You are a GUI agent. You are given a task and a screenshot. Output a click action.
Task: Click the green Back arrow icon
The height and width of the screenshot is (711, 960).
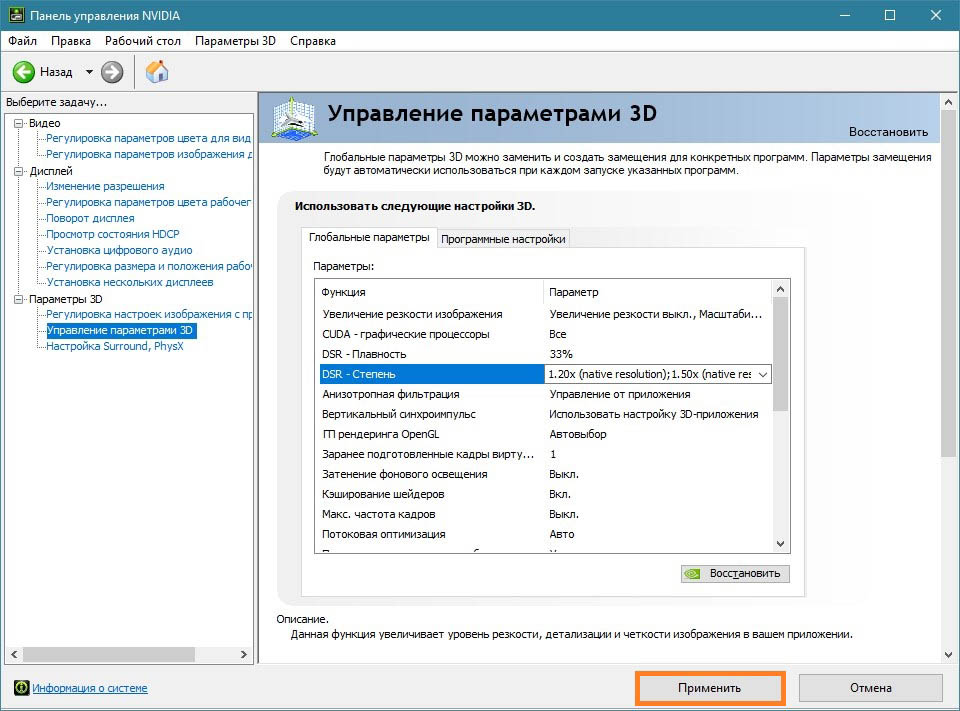pos(24,72)
